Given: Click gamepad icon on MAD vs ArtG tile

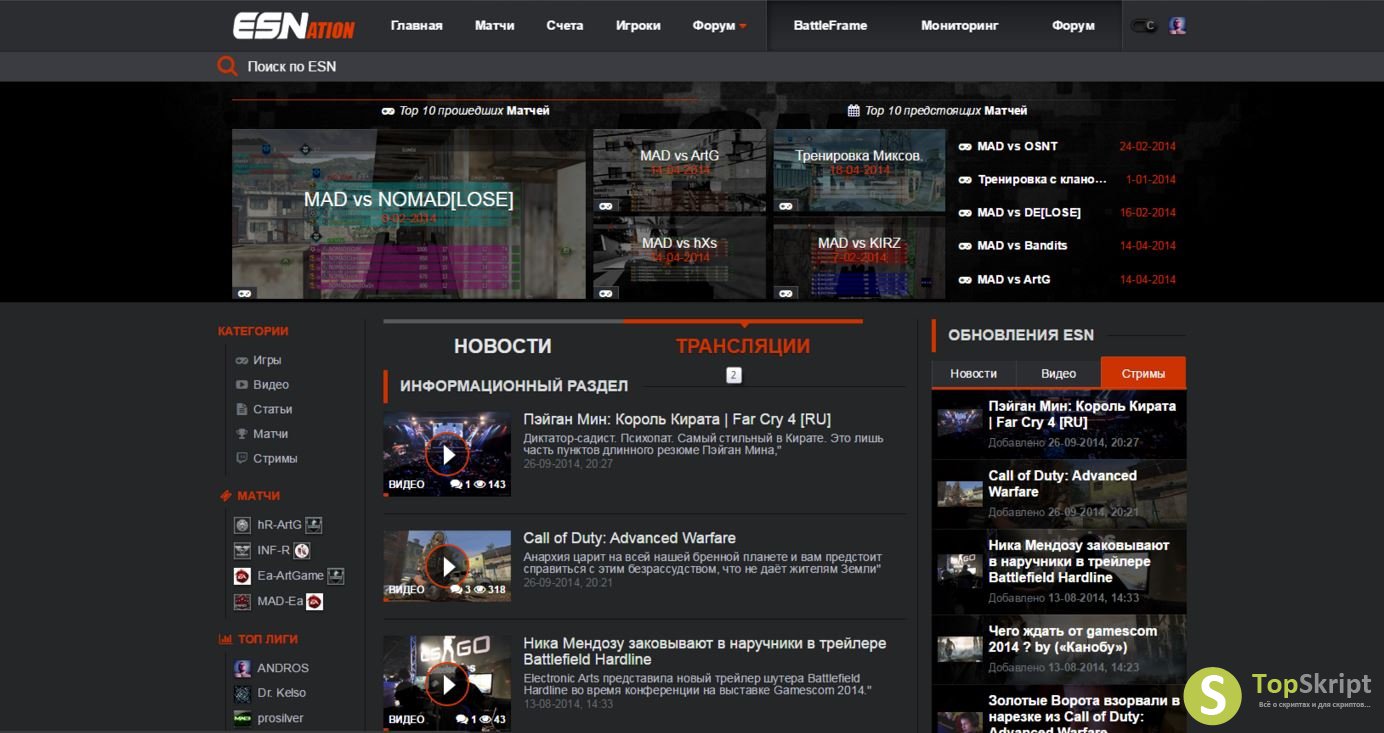Looking at the screenshot, I should [605, 206].
